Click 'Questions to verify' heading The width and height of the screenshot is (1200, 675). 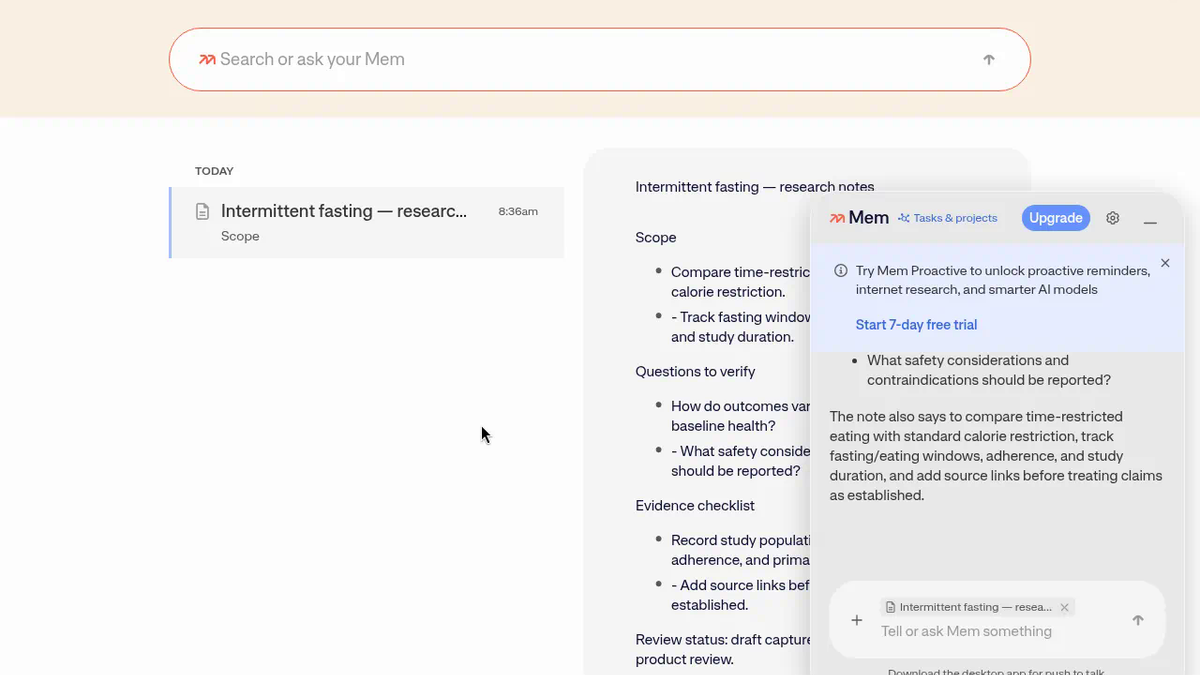point(695,371)
